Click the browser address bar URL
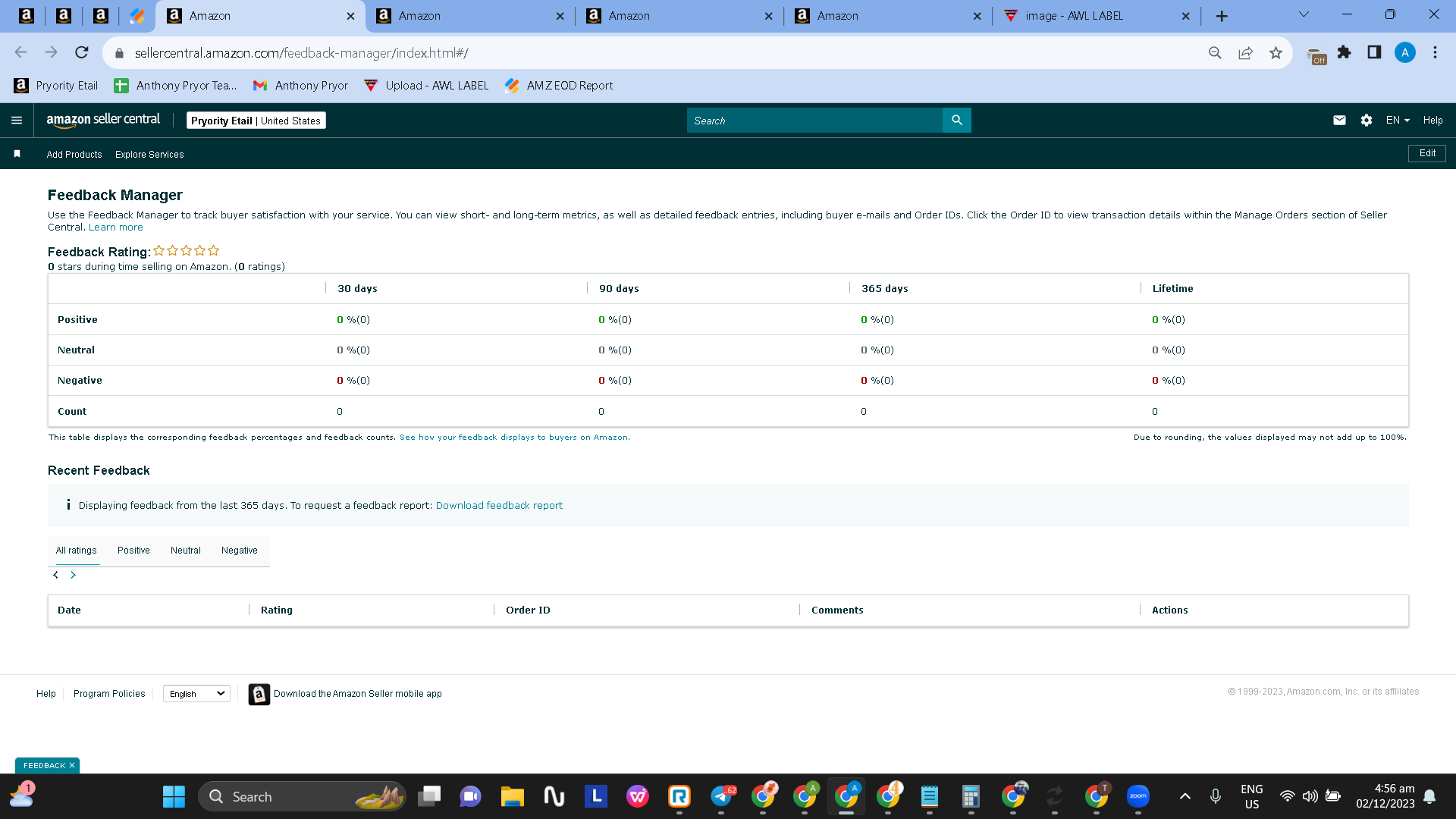 click(302, 53)
